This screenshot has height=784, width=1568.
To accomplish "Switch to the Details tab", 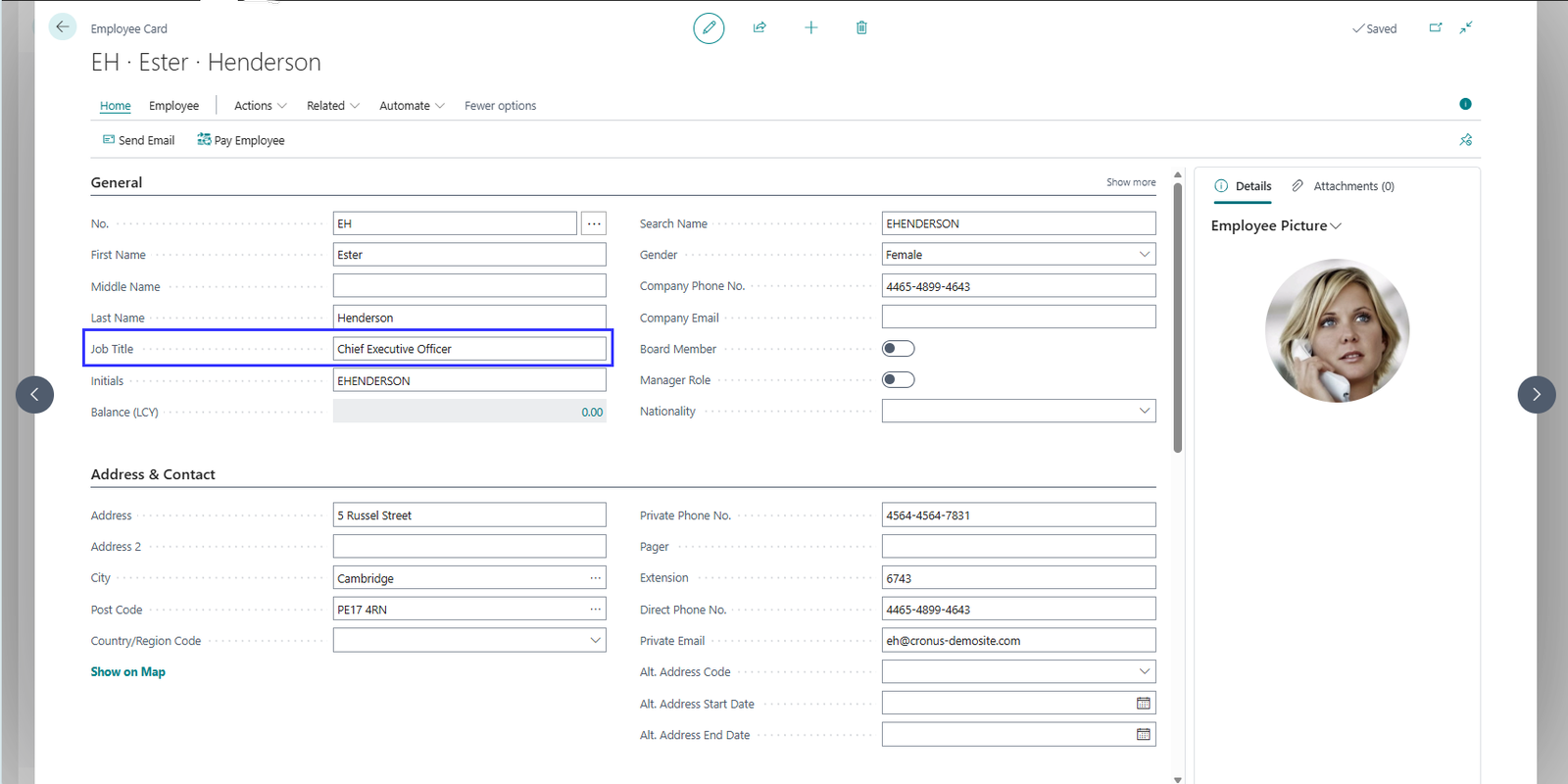I will coord(1243,186).
